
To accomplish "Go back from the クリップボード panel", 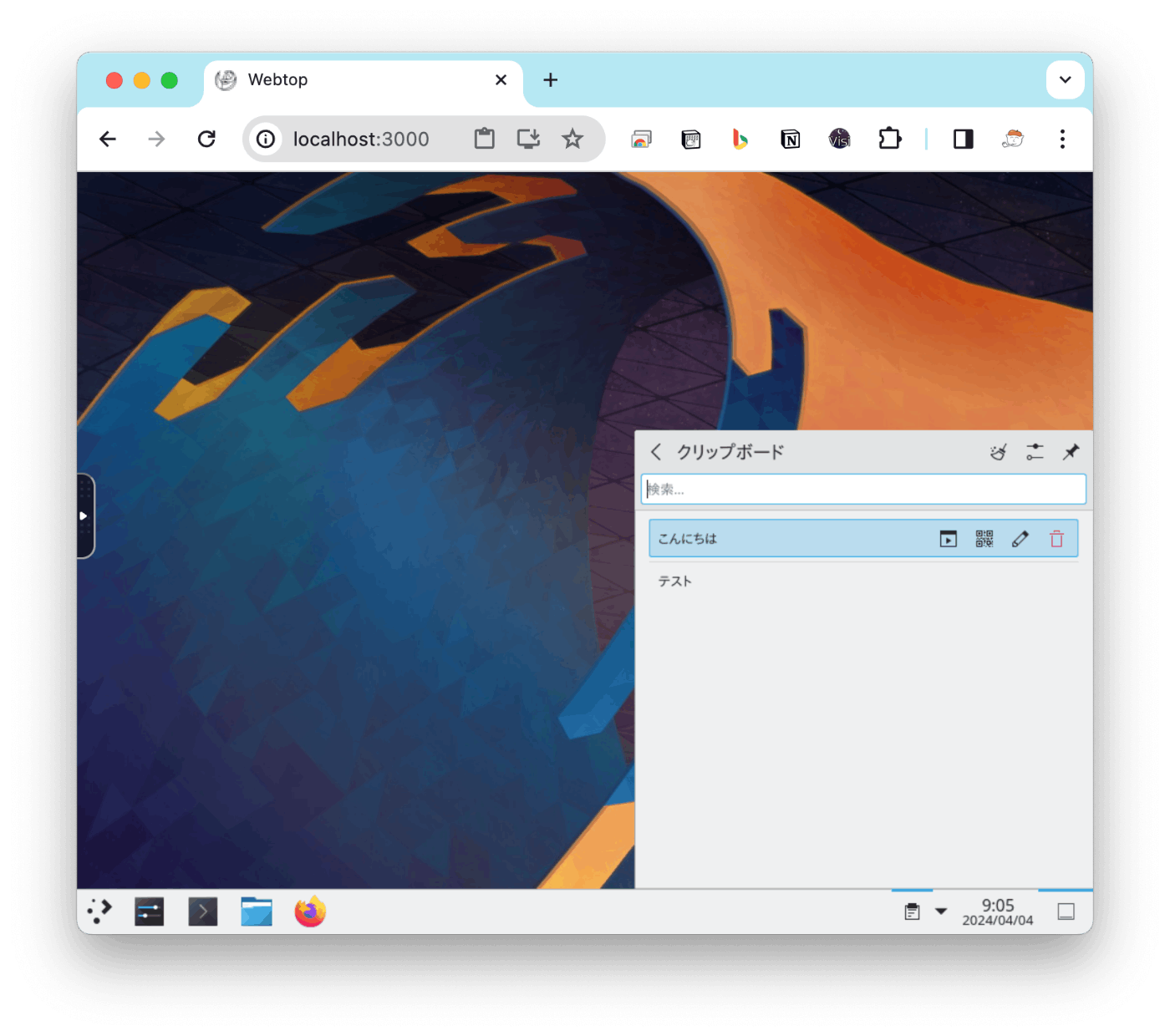I will [656, 452].
